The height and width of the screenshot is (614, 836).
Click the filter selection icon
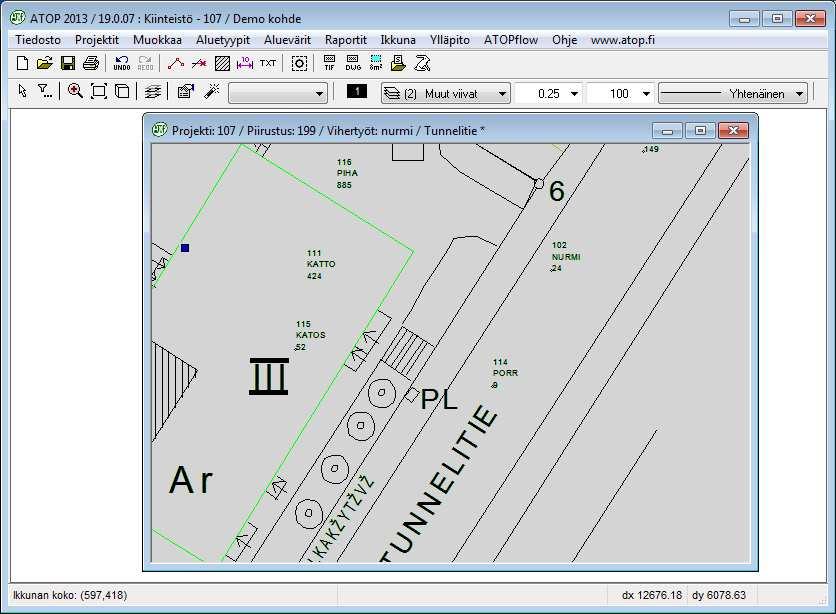coord(45,91)
